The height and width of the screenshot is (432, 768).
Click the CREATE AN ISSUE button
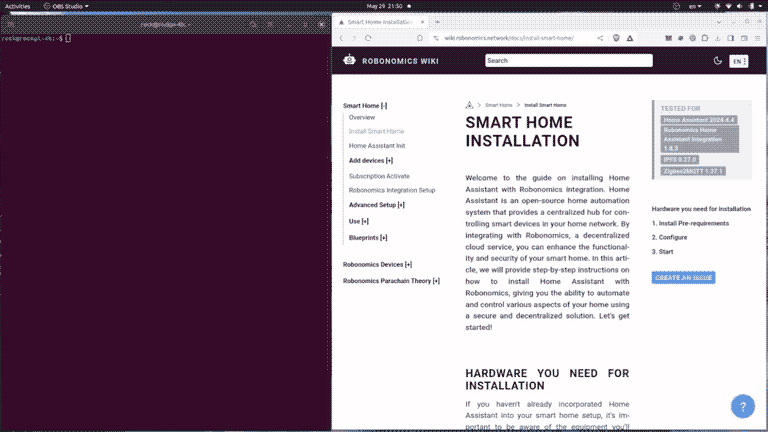click(683, 278)
